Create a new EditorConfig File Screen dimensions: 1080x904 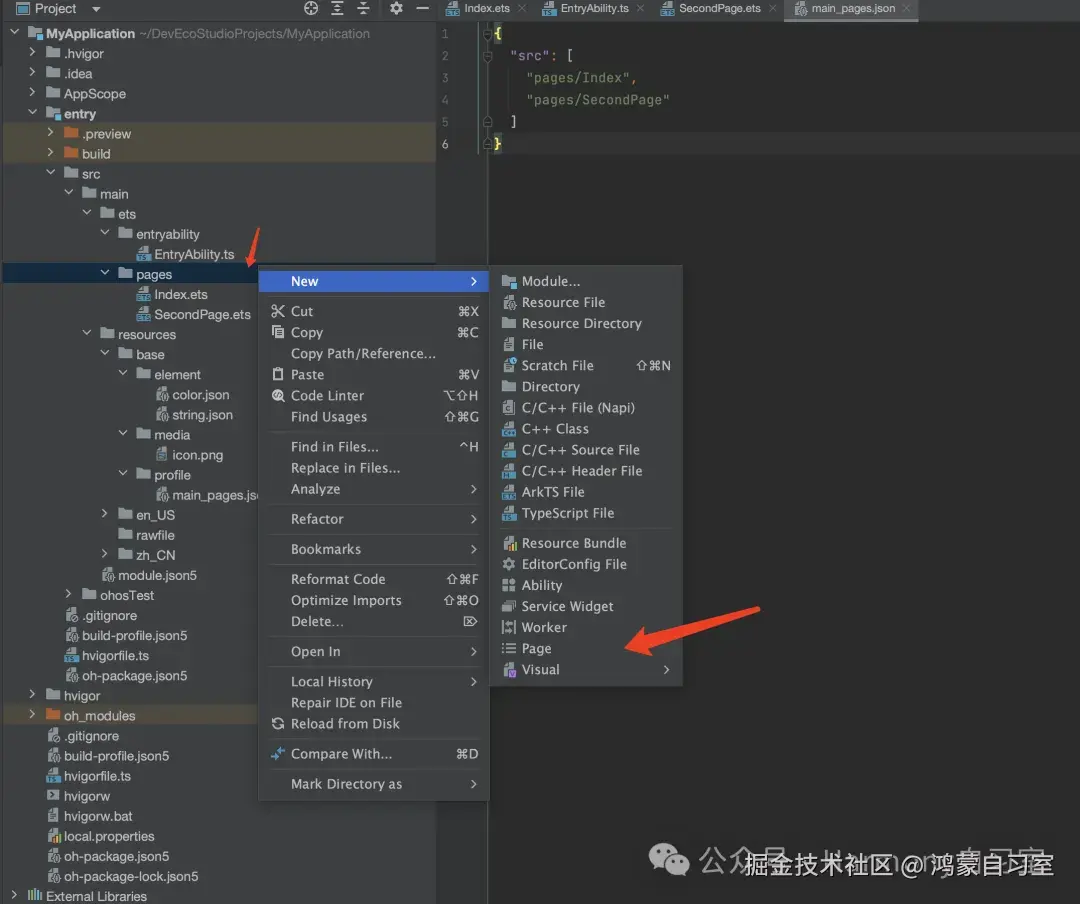tap(586, 564)
